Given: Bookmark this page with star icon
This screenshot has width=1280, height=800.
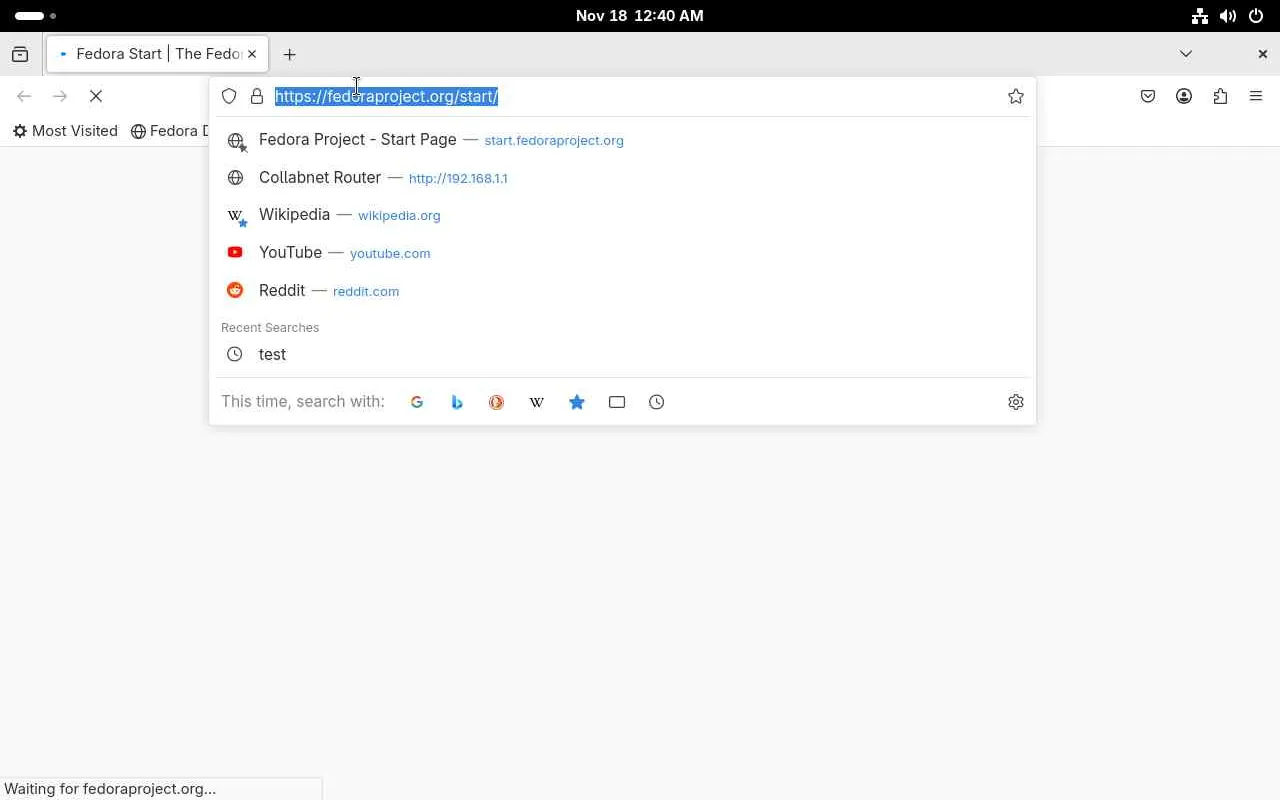Looking at the screenshot, I should pyautogui.click(x=1016, y=96).
